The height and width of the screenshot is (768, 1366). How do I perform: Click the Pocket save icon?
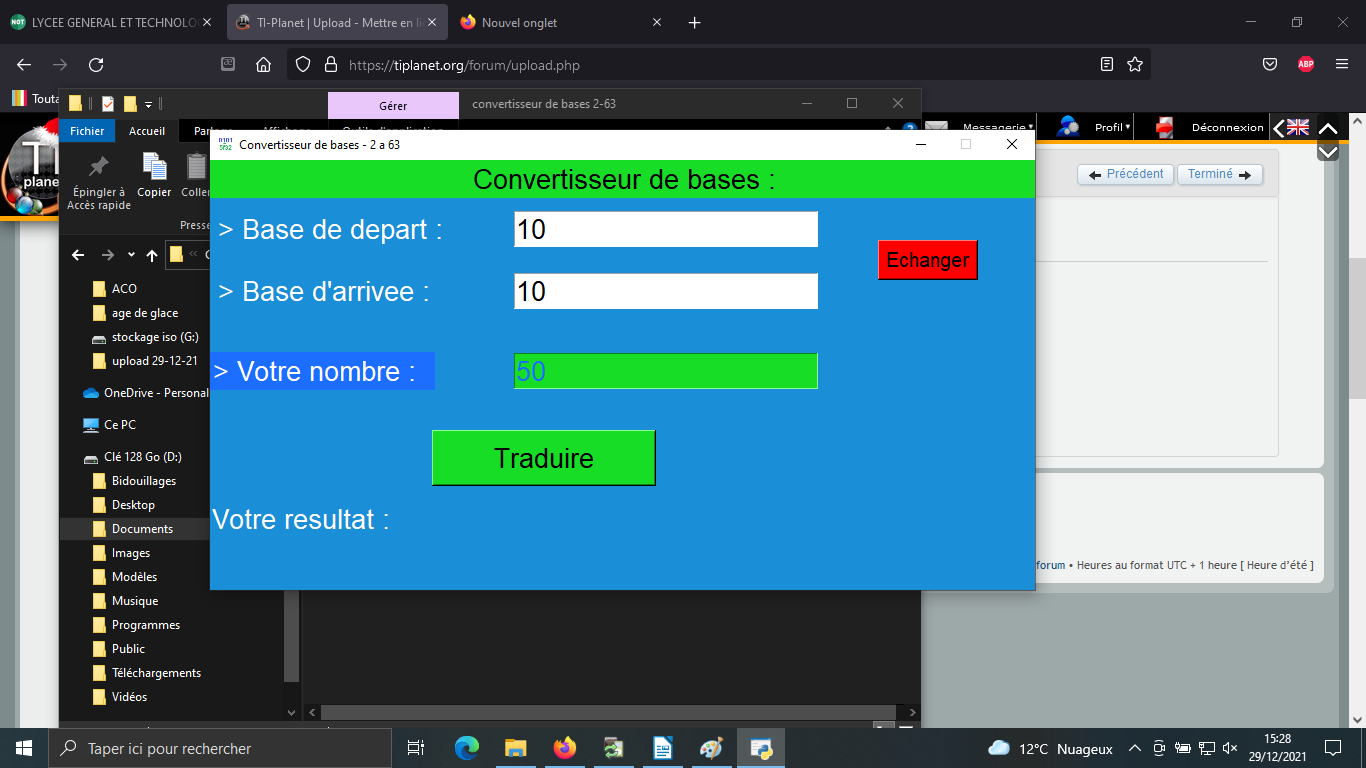[x=1269, y=65]
